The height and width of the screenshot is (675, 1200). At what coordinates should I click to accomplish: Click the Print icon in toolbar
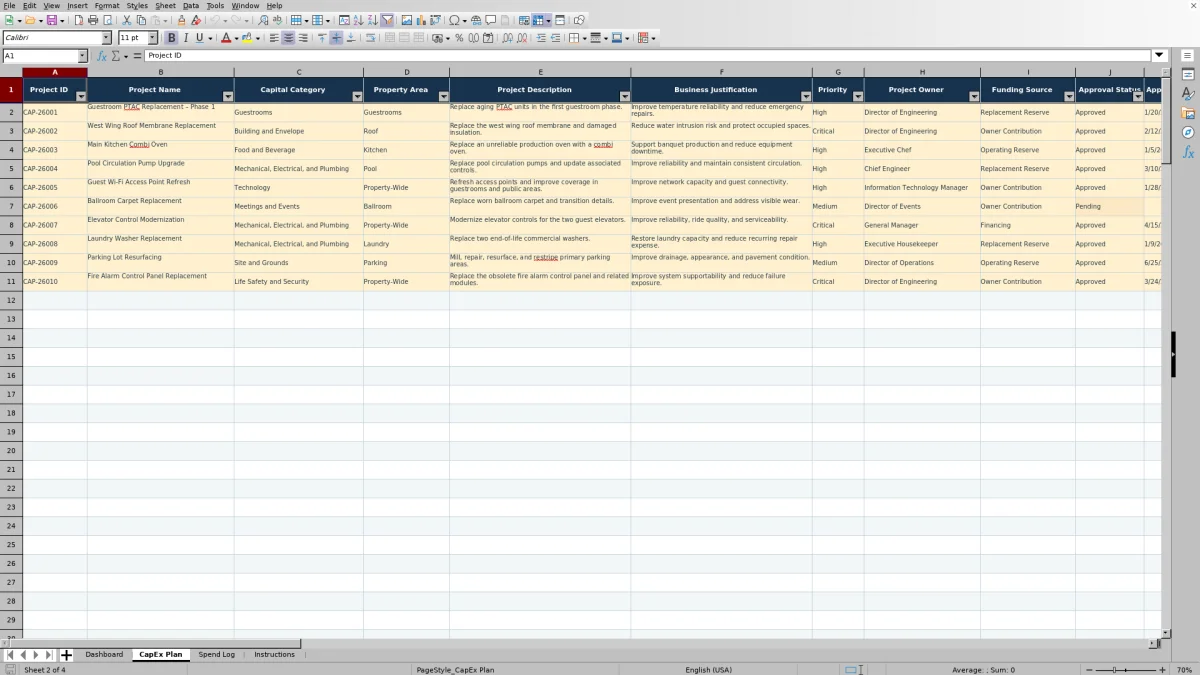(93, 20)
